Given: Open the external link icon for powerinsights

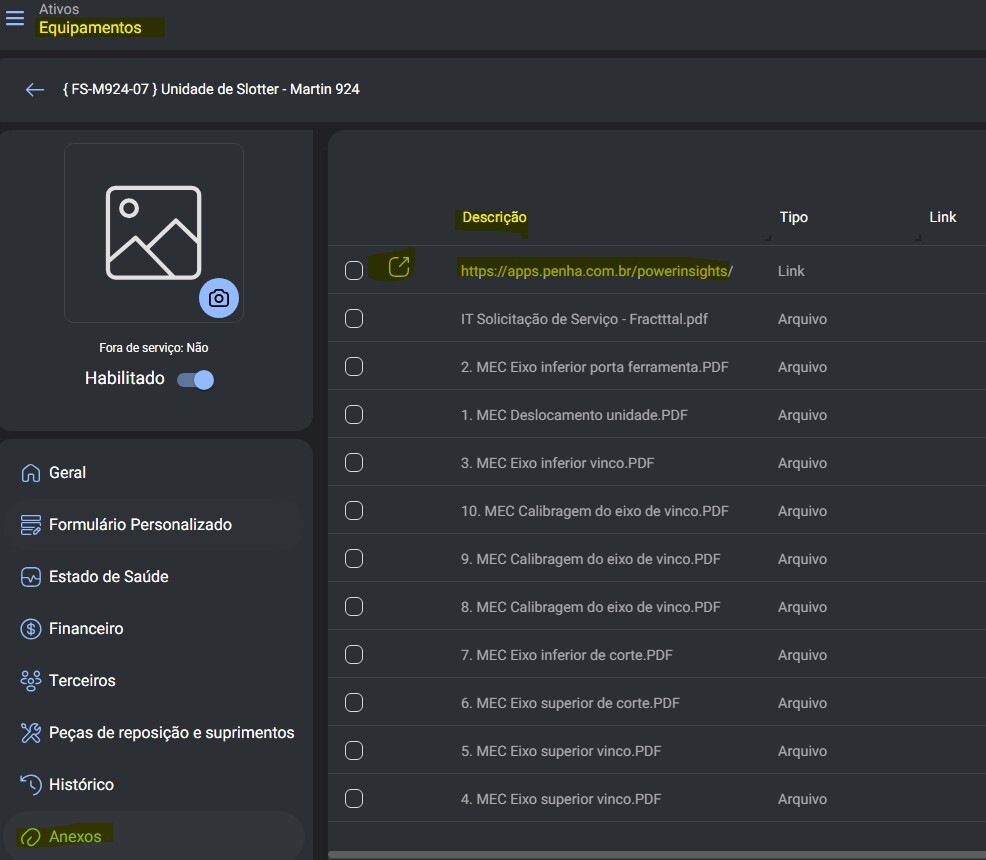Looking at the screenshot, I should pyautogui.click(x=399, y=267).
